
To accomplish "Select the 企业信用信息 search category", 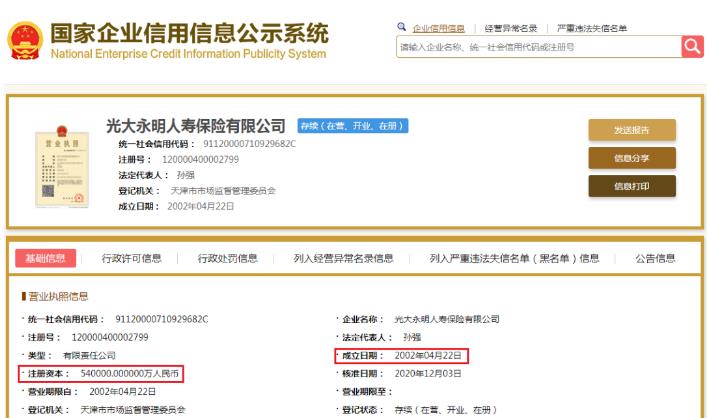I will [x=439, y=28].
